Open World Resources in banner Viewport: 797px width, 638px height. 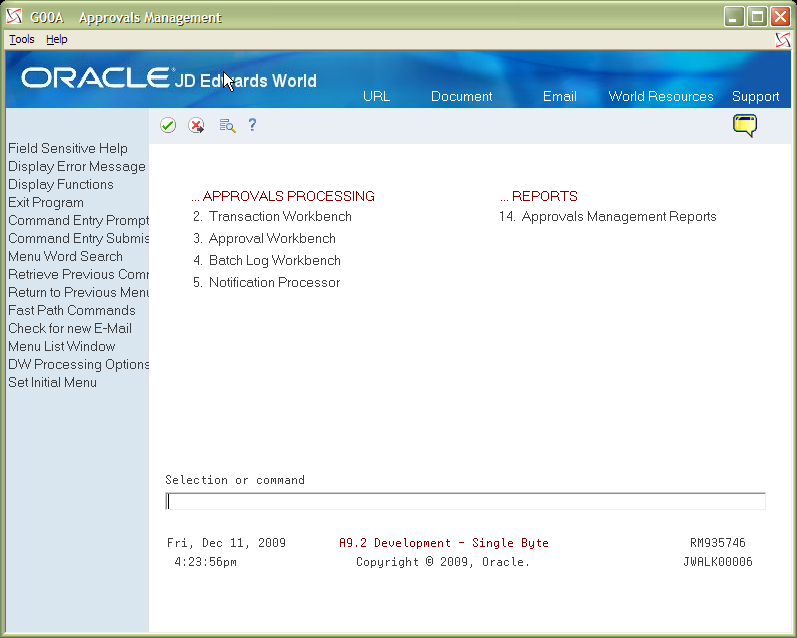(660, 96)
